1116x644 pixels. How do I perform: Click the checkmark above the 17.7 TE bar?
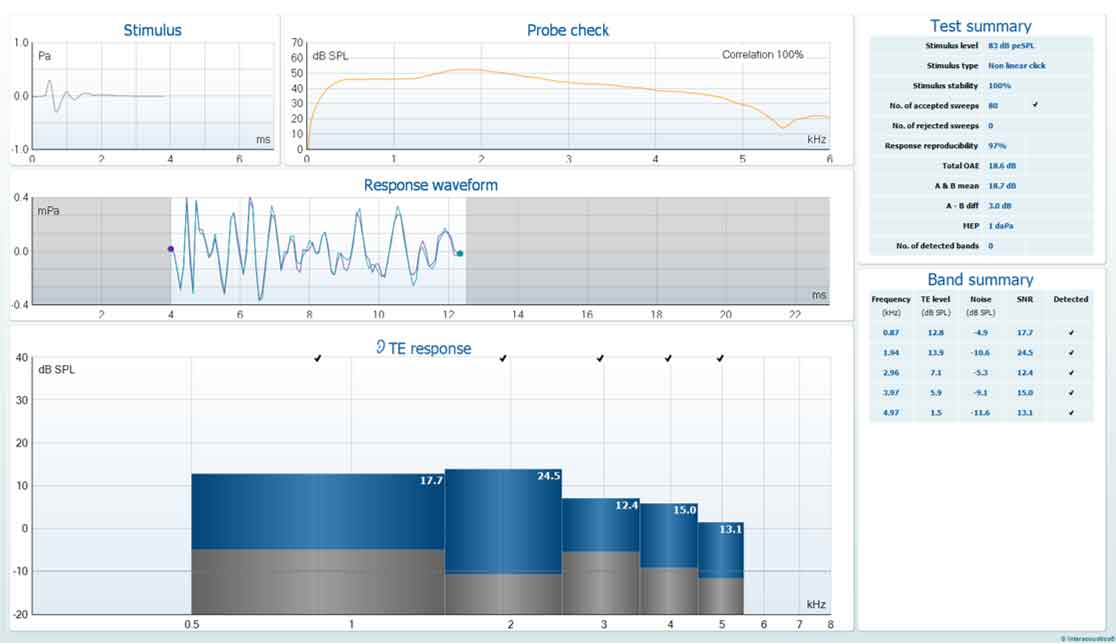[x=317, y=358]
